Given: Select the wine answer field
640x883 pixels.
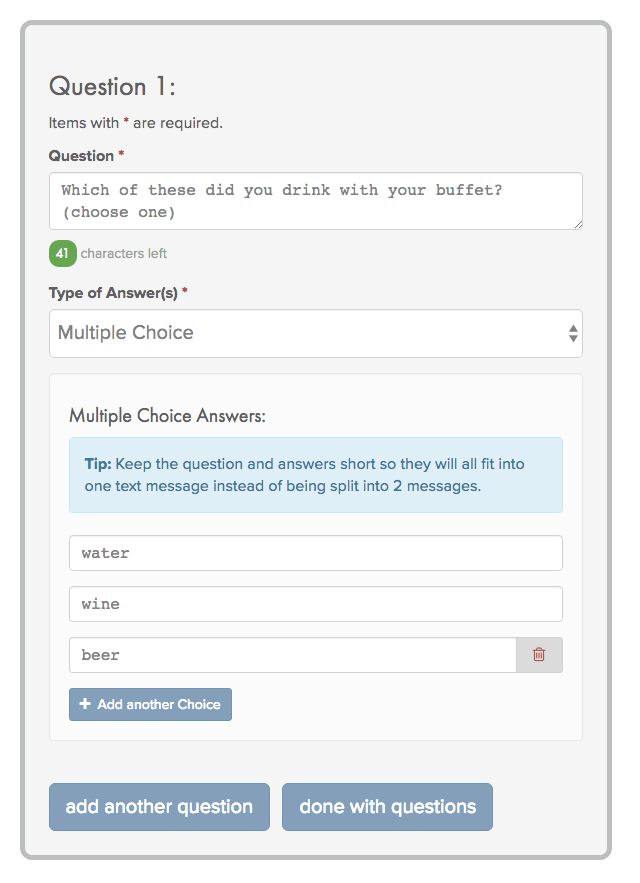Looking at the screenshot, I should pyautogui.click(x=315, y=604).
